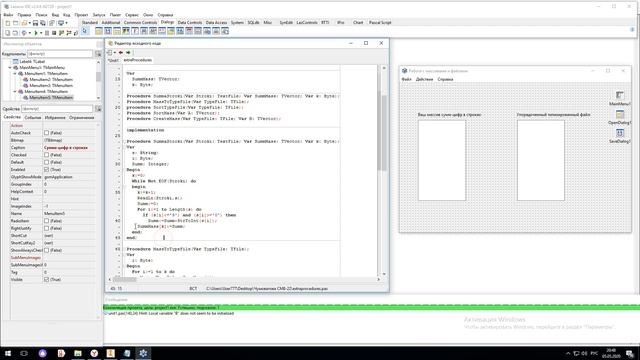
Task: Pick the TSaveDialog component in the Dialogs palette
Action: click(108, 31)
